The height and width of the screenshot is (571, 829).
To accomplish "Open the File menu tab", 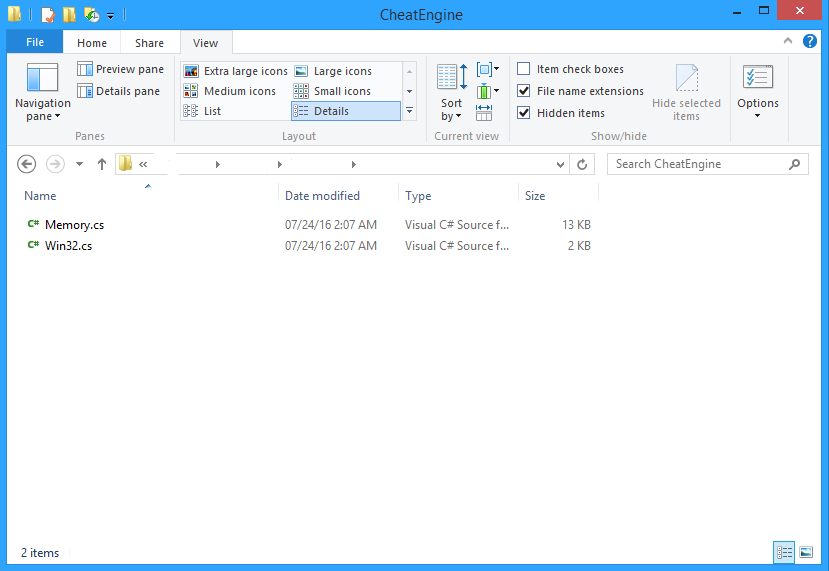I will pyautogui.click(x=34, y=43).
